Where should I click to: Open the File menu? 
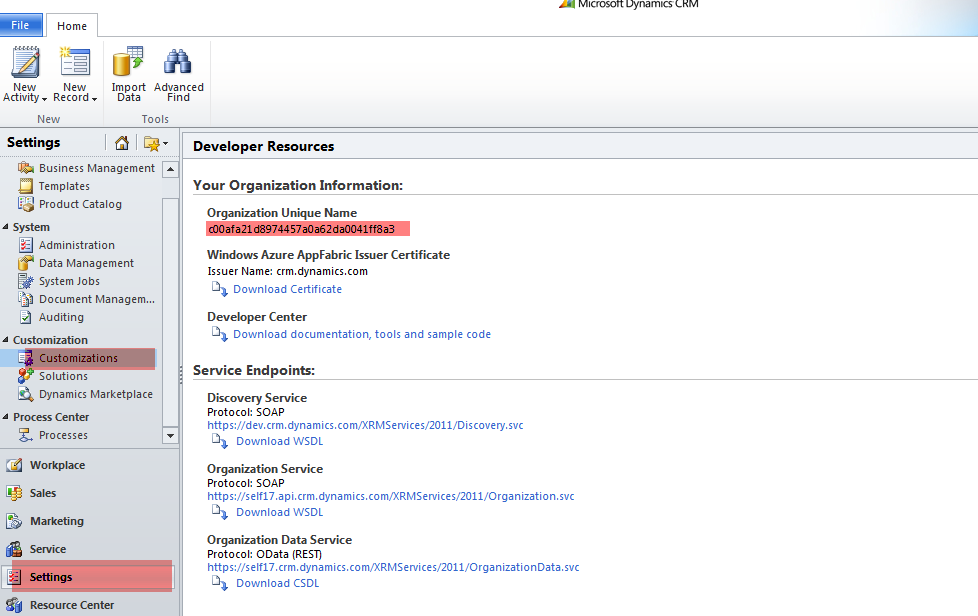click(x=21, y=25)
